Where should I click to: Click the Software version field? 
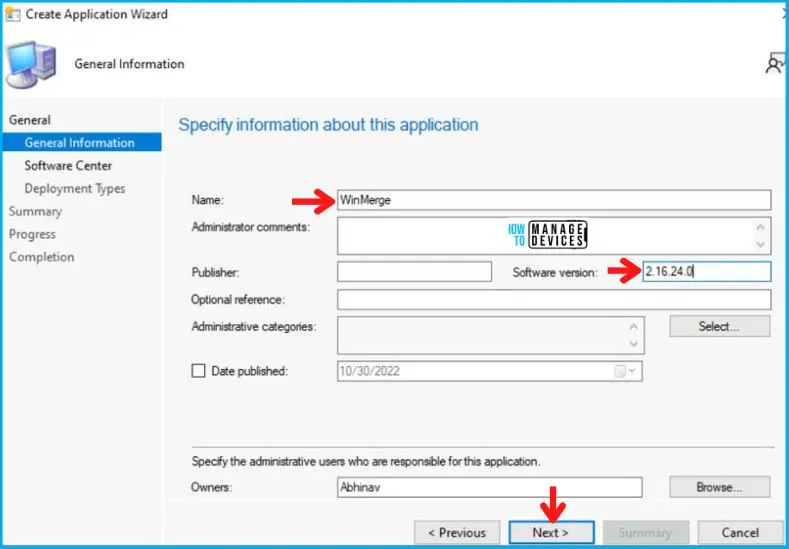(x=706, y=272)
